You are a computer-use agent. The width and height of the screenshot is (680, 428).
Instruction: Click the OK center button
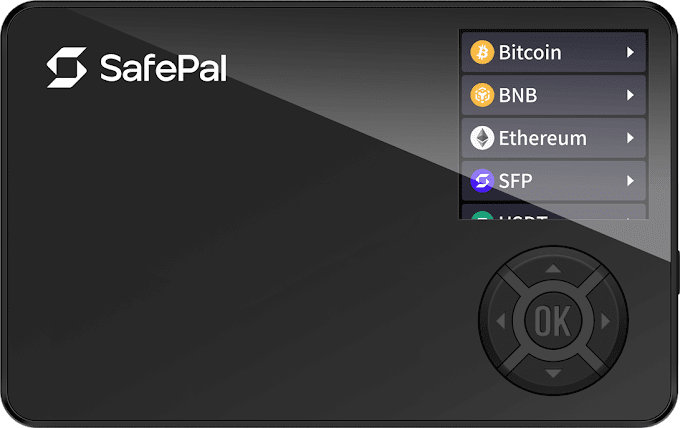(x=553, y=321)
